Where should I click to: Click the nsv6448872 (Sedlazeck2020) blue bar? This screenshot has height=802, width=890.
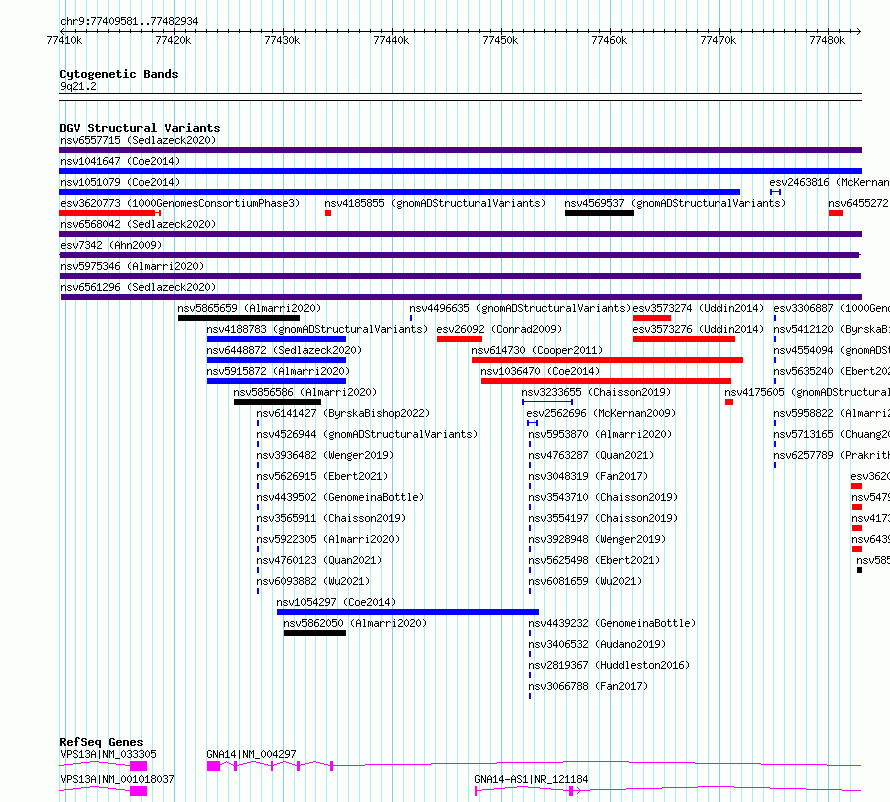[x=276, y=360]
